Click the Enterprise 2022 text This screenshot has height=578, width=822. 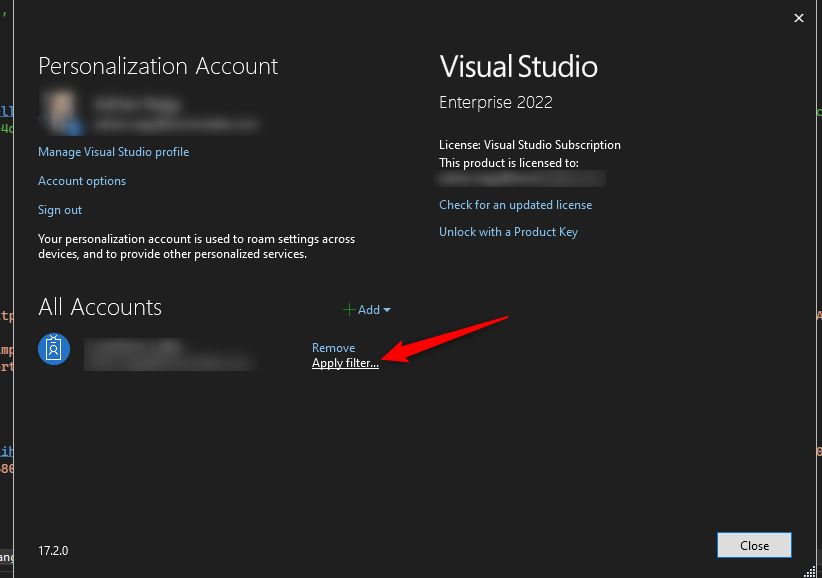495,102
